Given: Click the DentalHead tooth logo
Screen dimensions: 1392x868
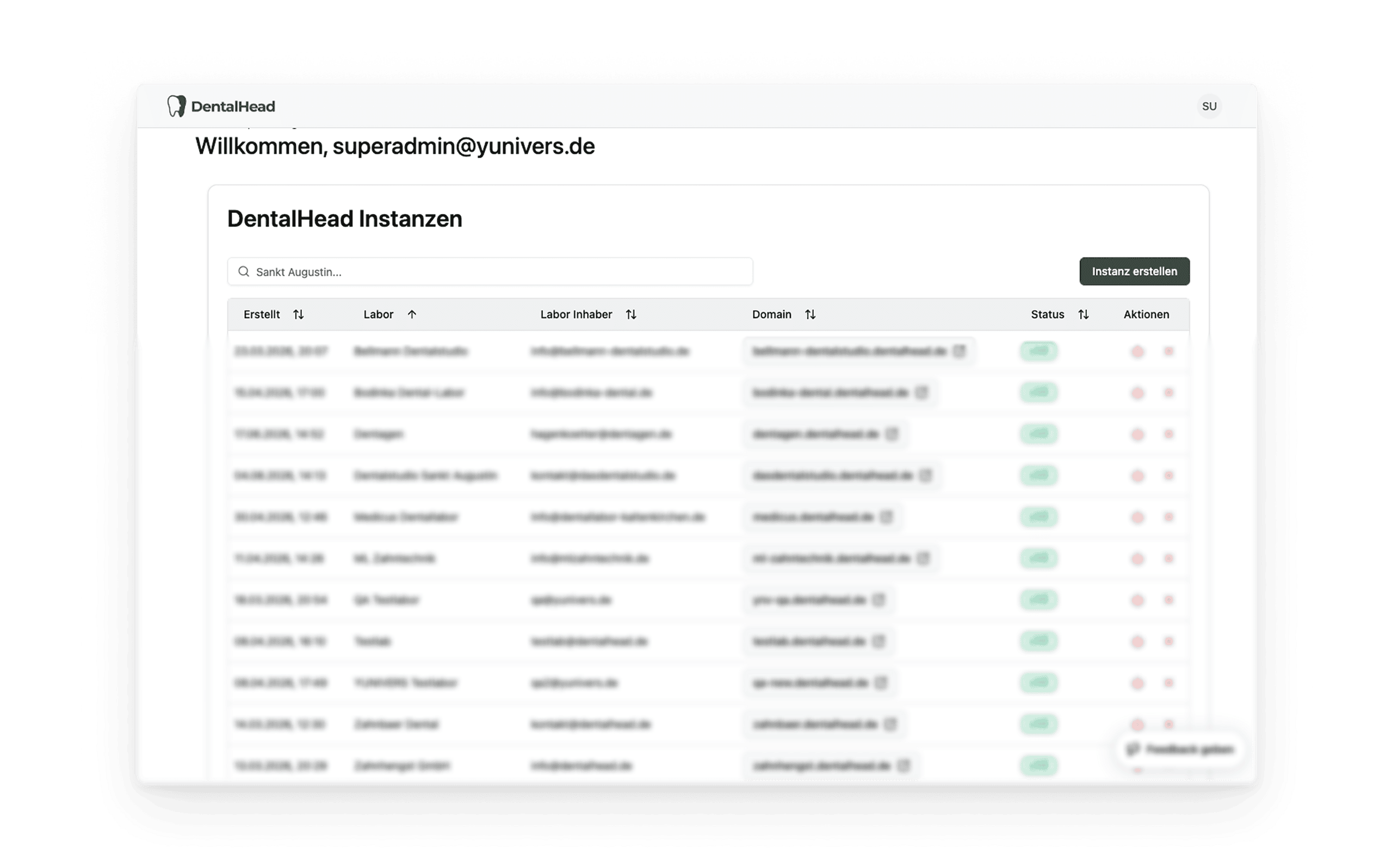Looking at the screenshot, I should click(176, 106).
